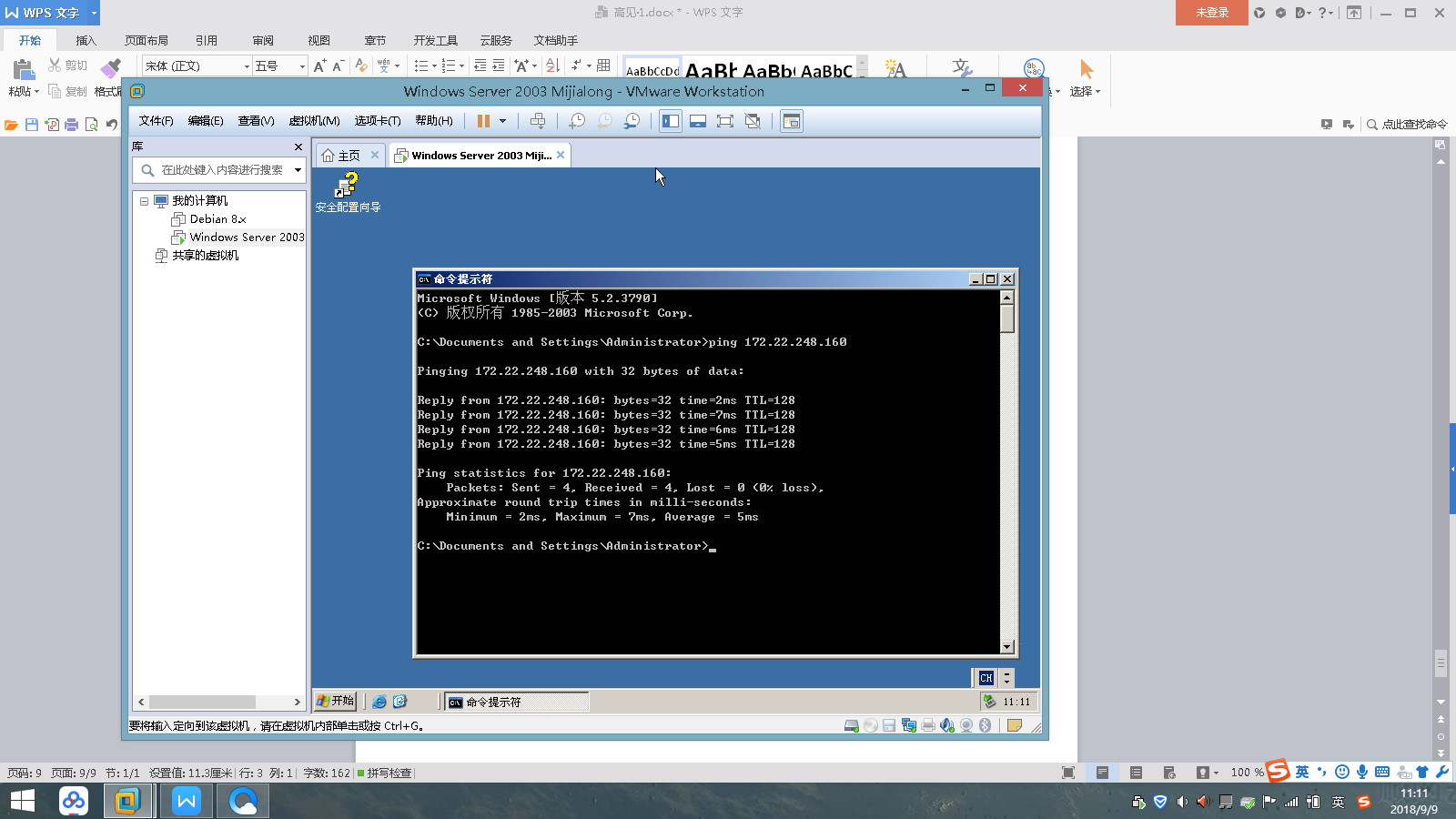Click WPS 未登录 login button

click(x=1212, y=13)
